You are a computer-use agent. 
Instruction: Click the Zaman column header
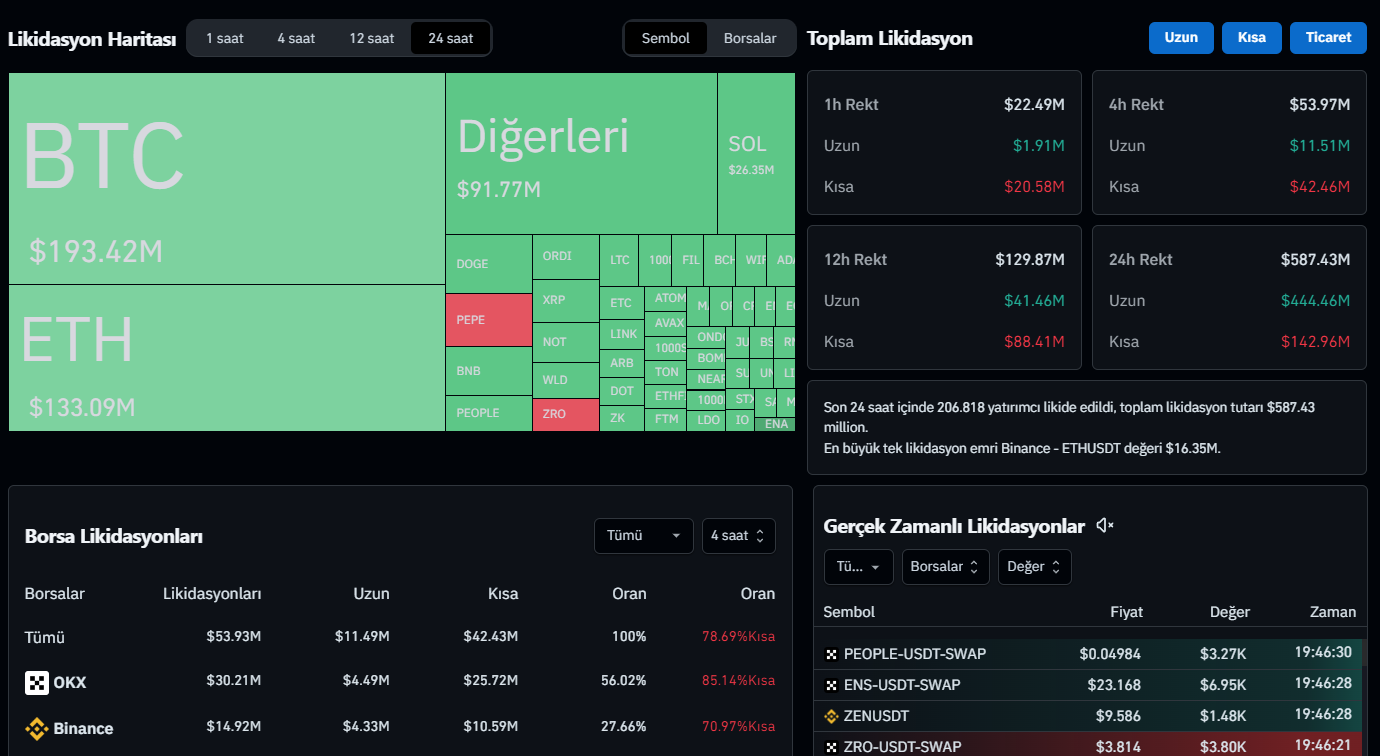coord(1333,612)
